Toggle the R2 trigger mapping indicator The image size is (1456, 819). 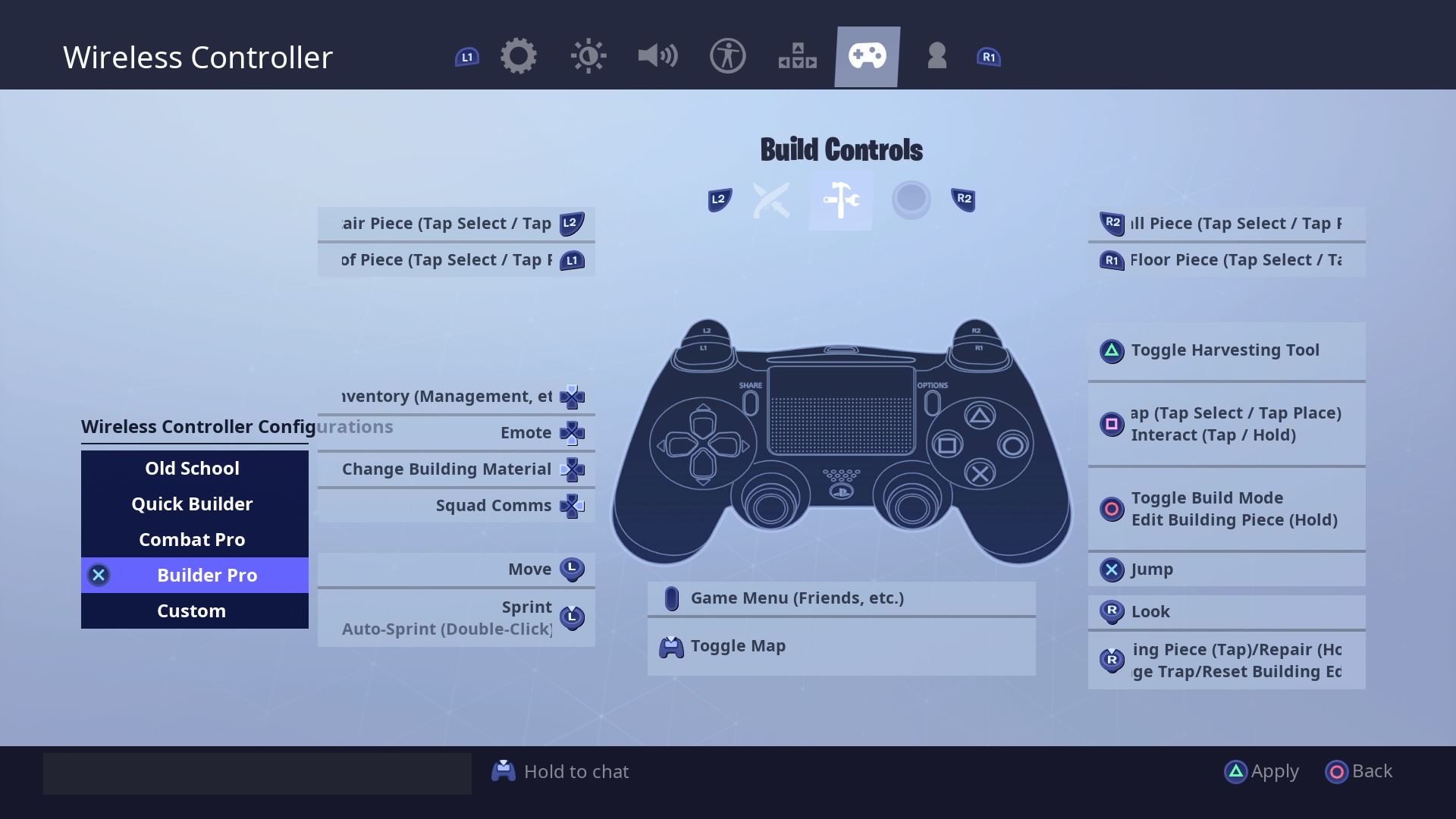[963, 199]
